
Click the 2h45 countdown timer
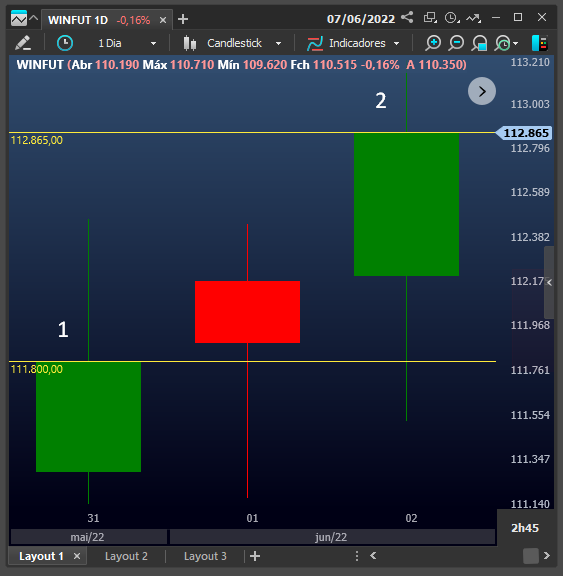tap(525, 528)
